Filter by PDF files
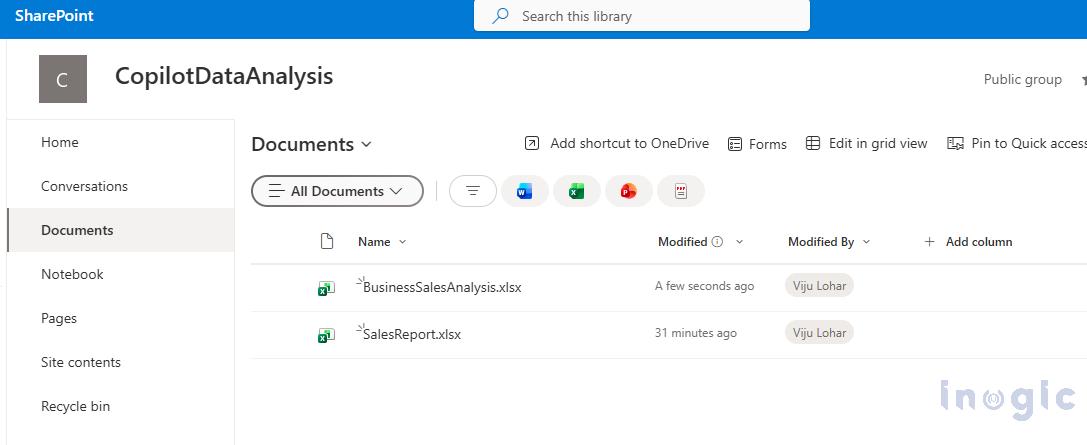The width and height of the screenshot is (1087, 445). [x=681, y=191]
